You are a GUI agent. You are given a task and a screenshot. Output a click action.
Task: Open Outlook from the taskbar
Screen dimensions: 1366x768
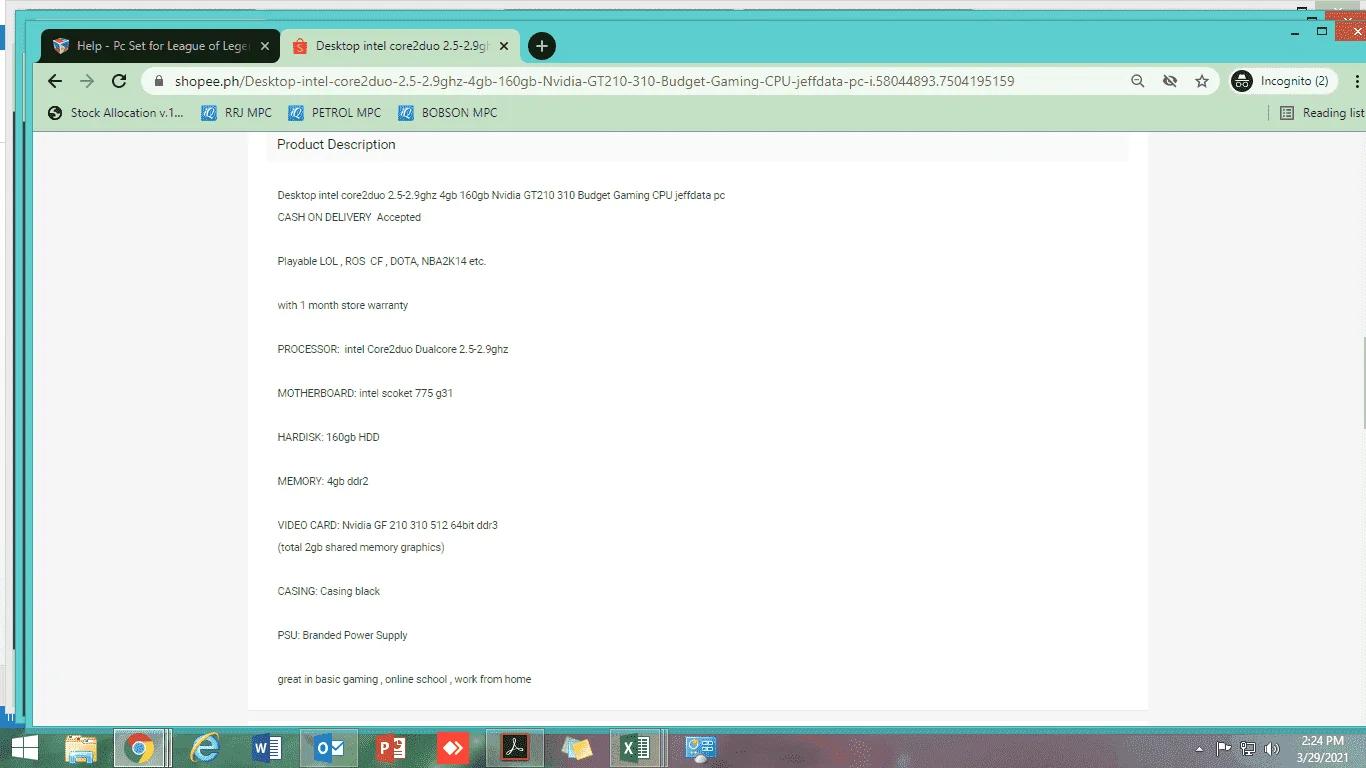tap(329, 748)
